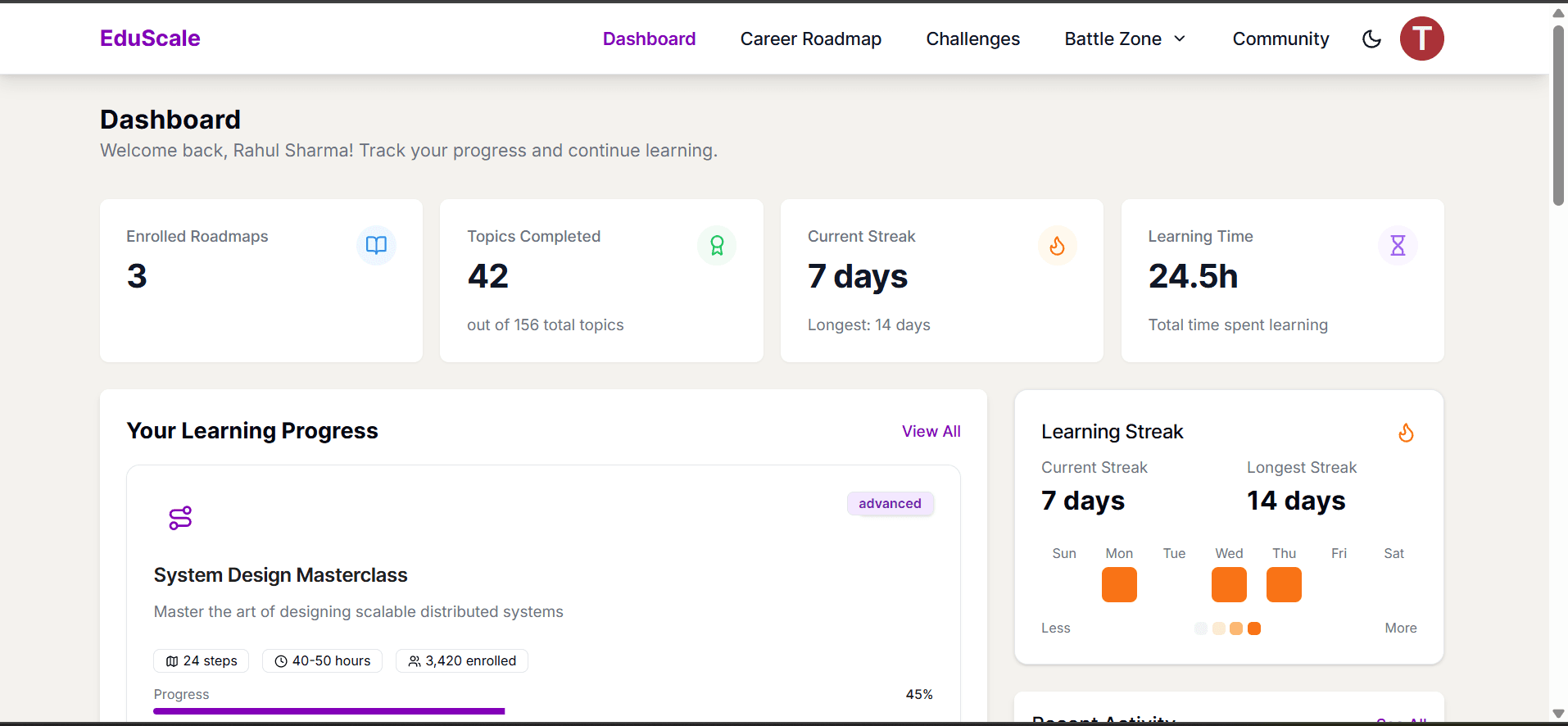This screenshot has width=1568, height=726.
Task: Click the advanced level badge
Action: pos(890,503)
